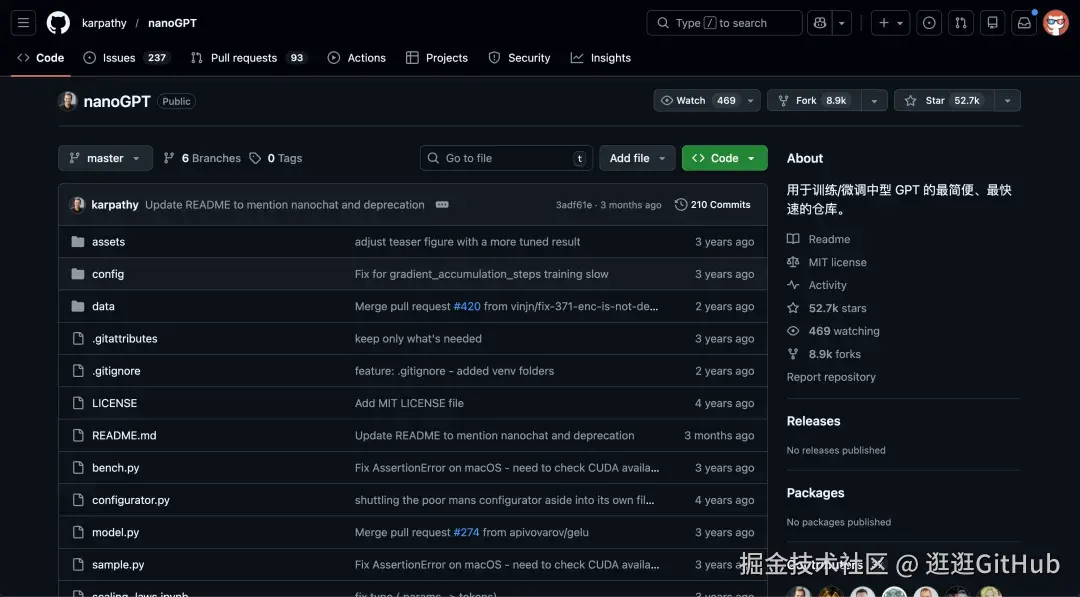The height and width of the screenshot is (597, 1080).
Task: Open the issues icon in top bar
Action: (929, 23)
